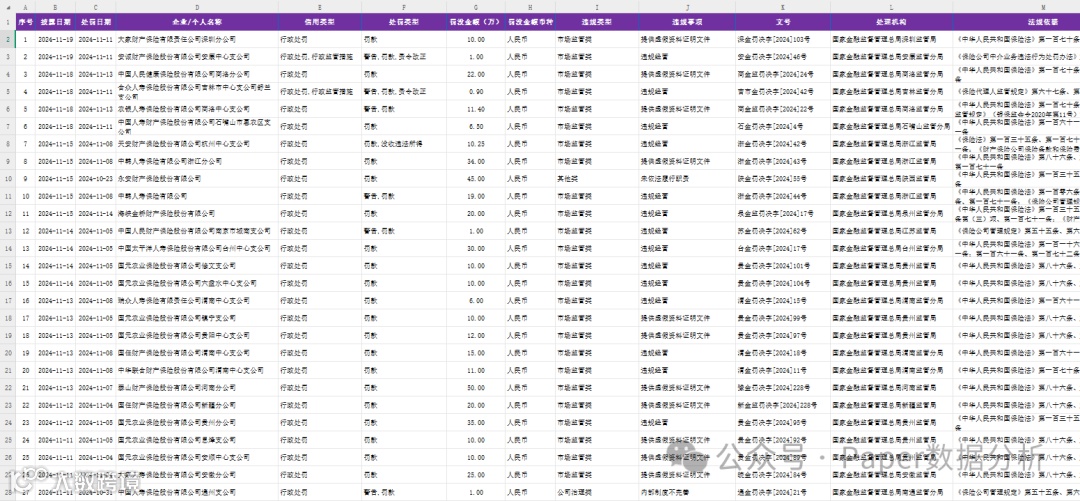Select the amount cell 15.00

coord(476,353)
